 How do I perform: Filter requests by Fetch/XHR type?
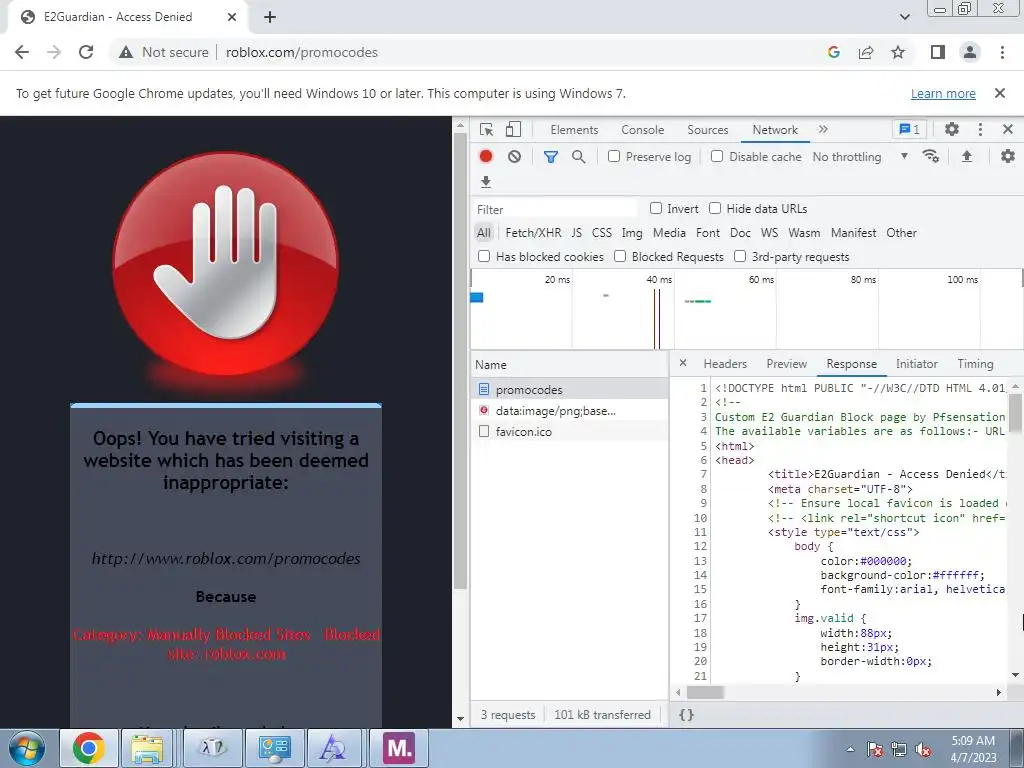click(x=533, y=232)
